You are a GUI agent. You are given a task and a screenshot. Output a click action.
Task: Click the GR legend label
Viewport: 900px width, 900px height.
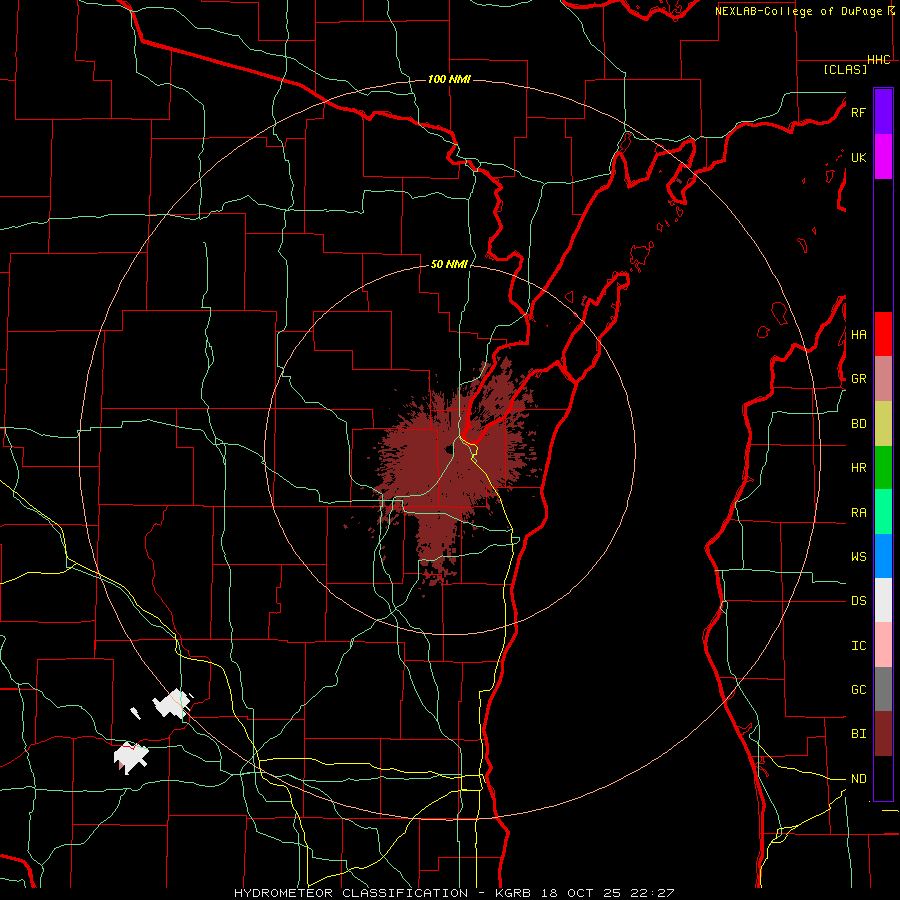(858, 379)
